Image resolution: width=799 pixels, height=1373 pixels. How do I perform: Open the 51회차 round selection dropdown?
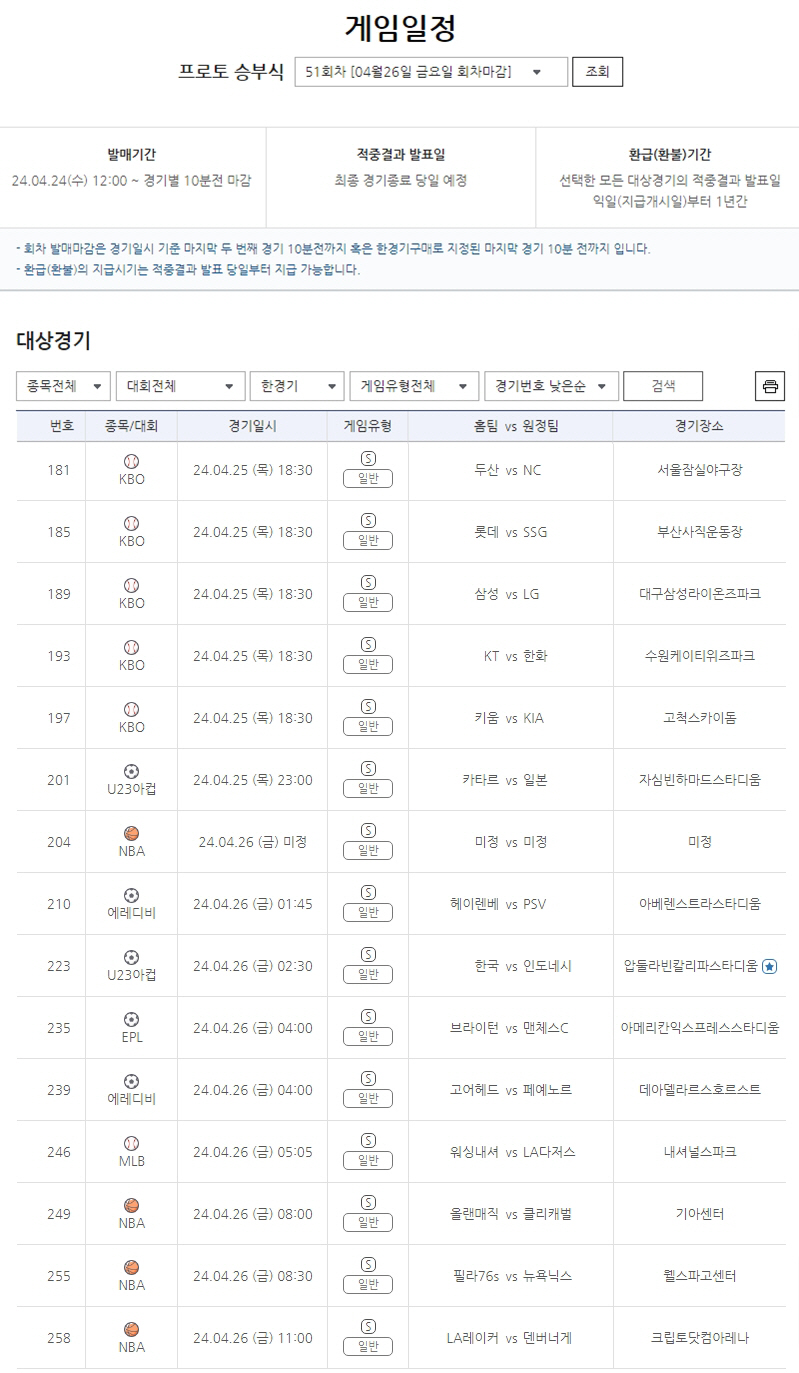431,72
